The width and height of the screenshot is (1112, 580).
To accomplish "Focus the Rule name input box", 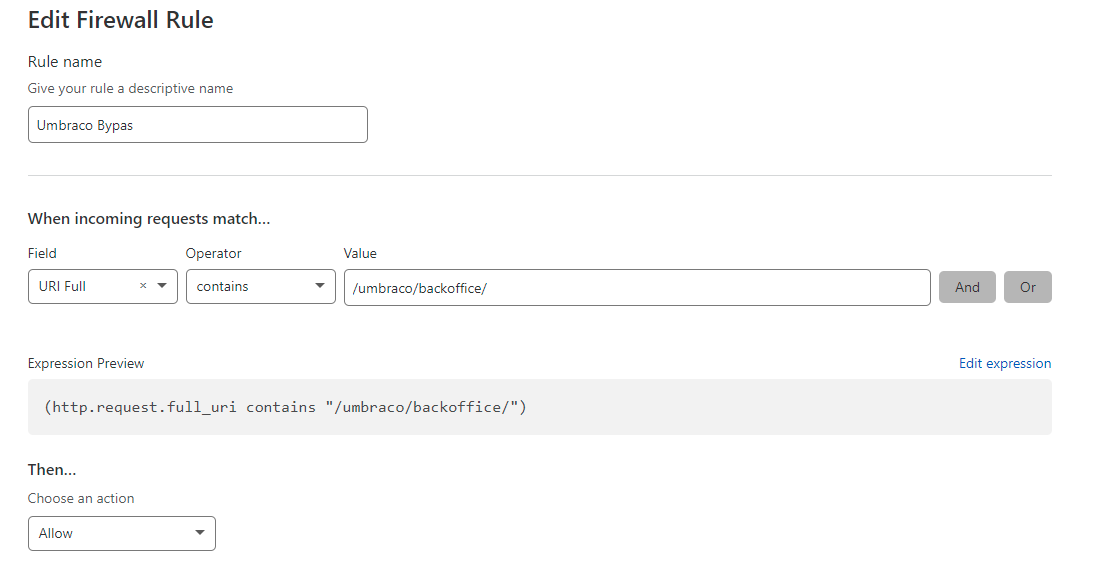I will (x=198, y=125).
